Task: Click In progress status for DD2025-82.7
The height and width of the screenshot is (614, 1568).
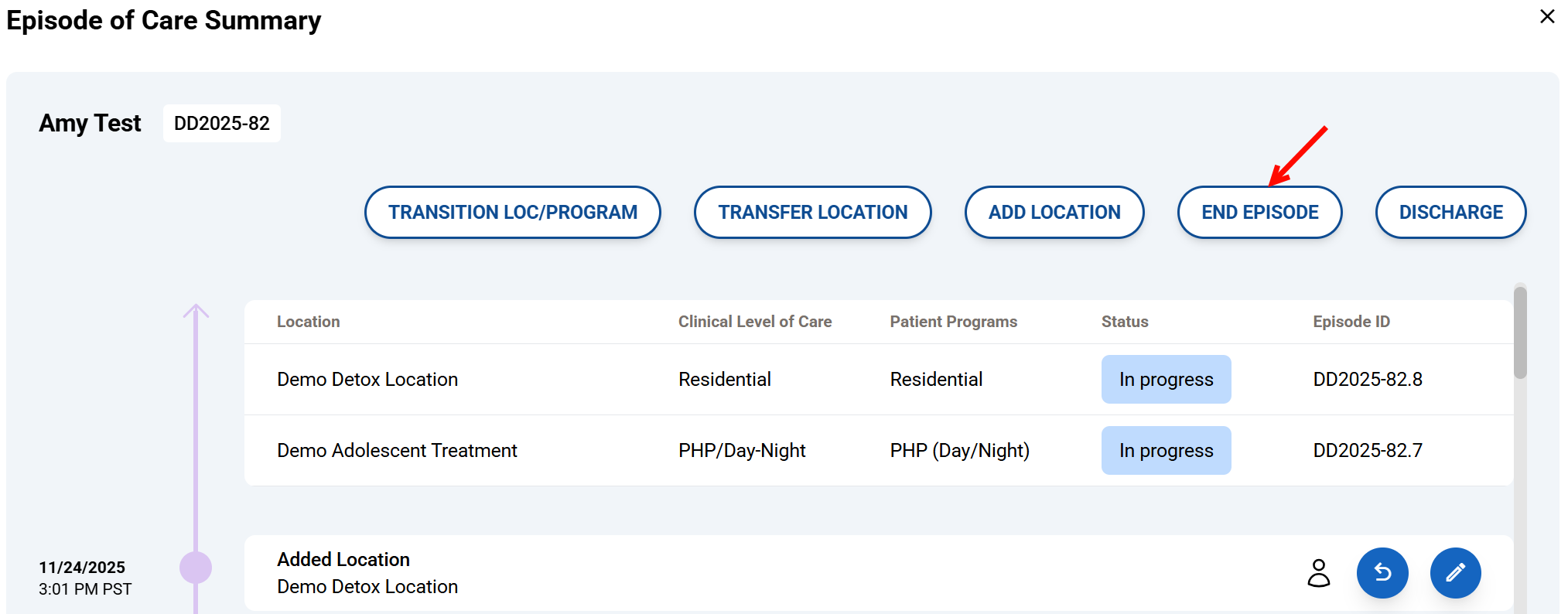Action: point(1165,451)
